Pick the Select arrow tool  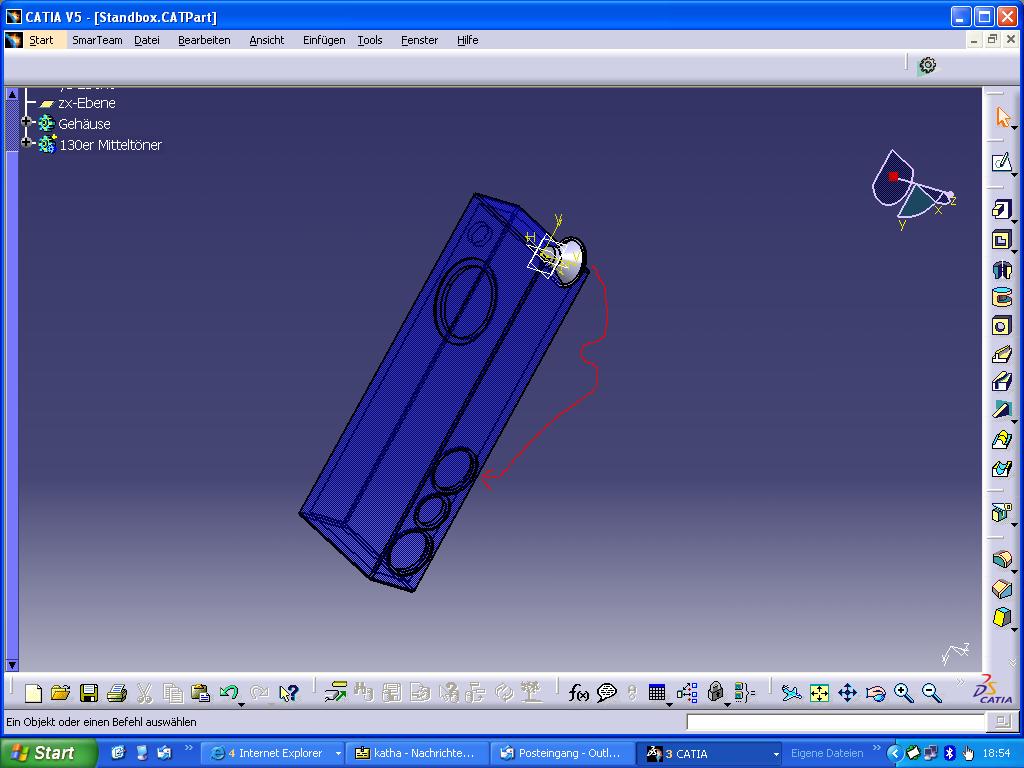point(1002,118)
